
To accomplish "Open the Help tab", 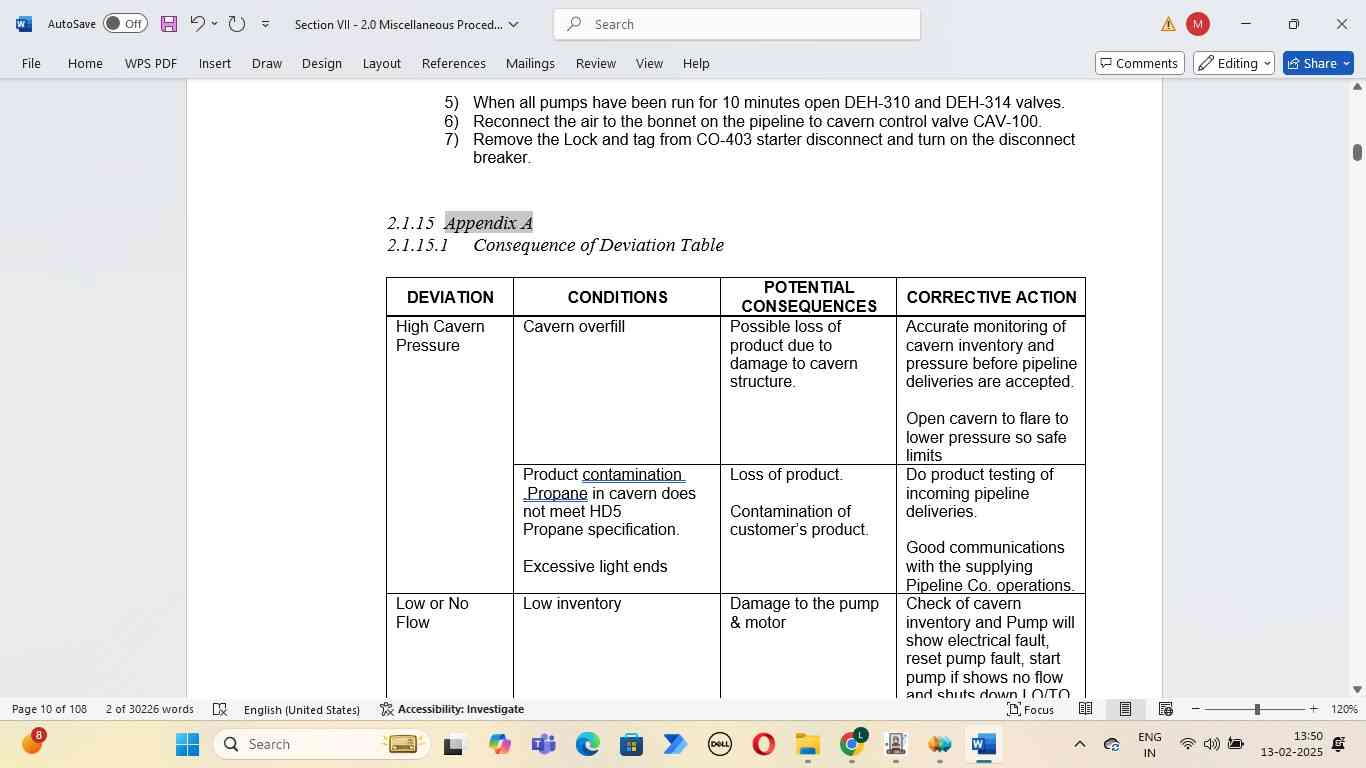I will (696, 63).
